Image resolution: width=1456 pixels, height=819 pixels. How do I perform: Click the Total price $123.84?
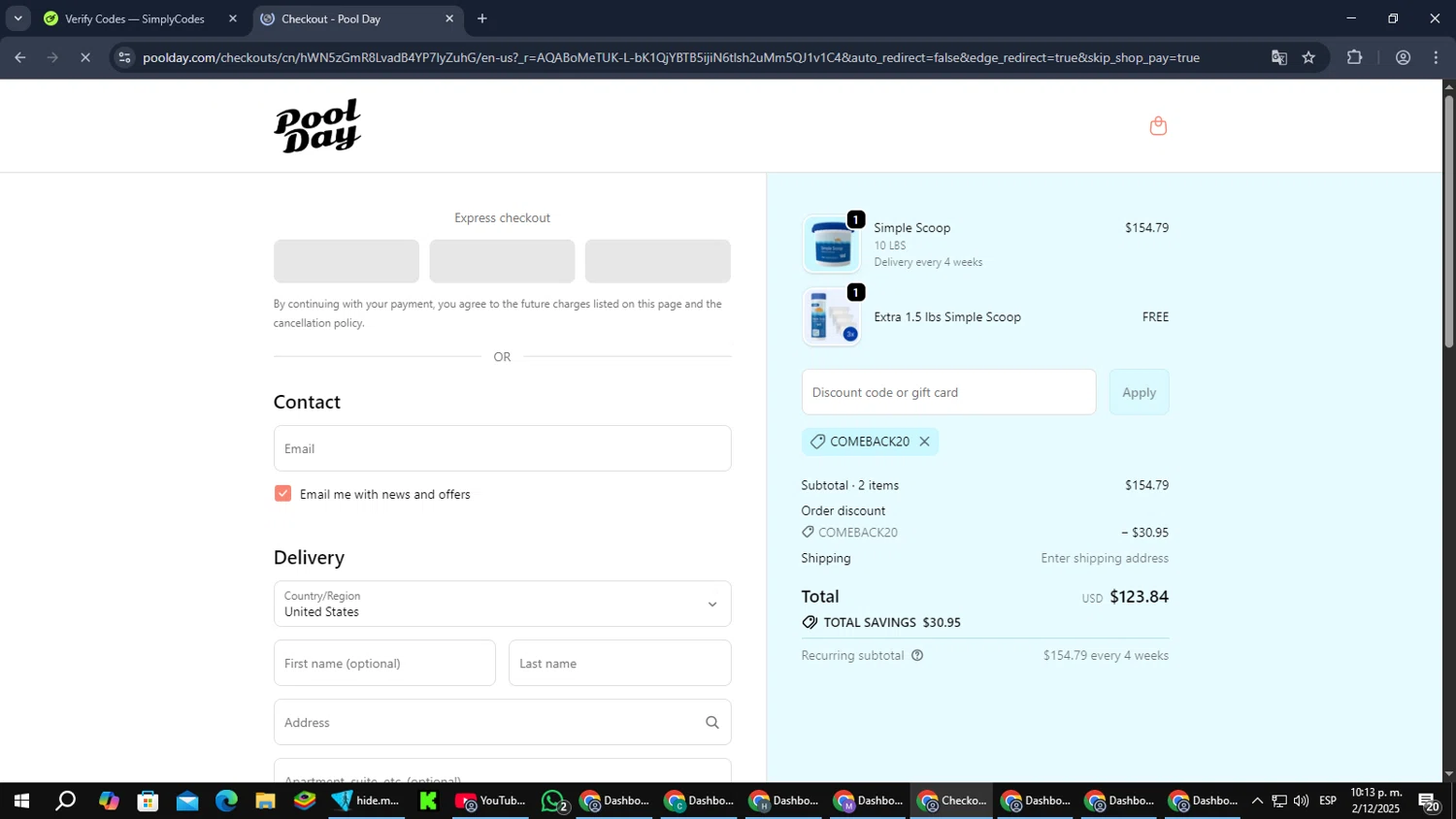tap(1139, 597)
